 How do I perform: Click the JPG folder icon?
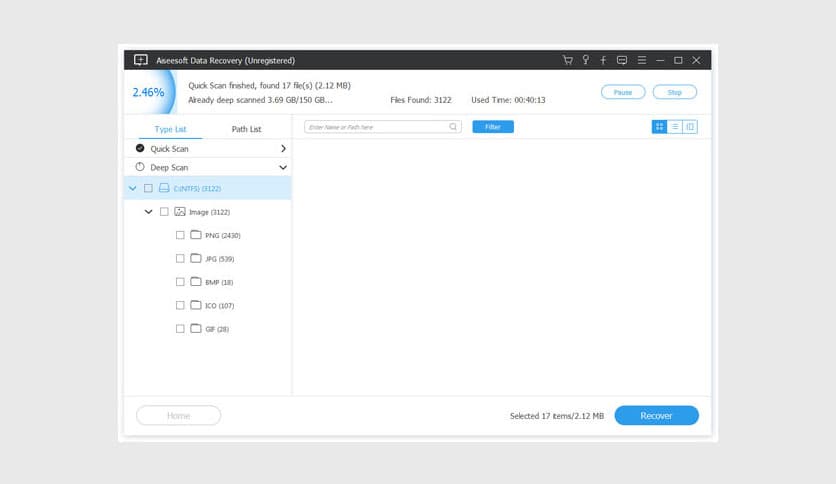(196, 258)
